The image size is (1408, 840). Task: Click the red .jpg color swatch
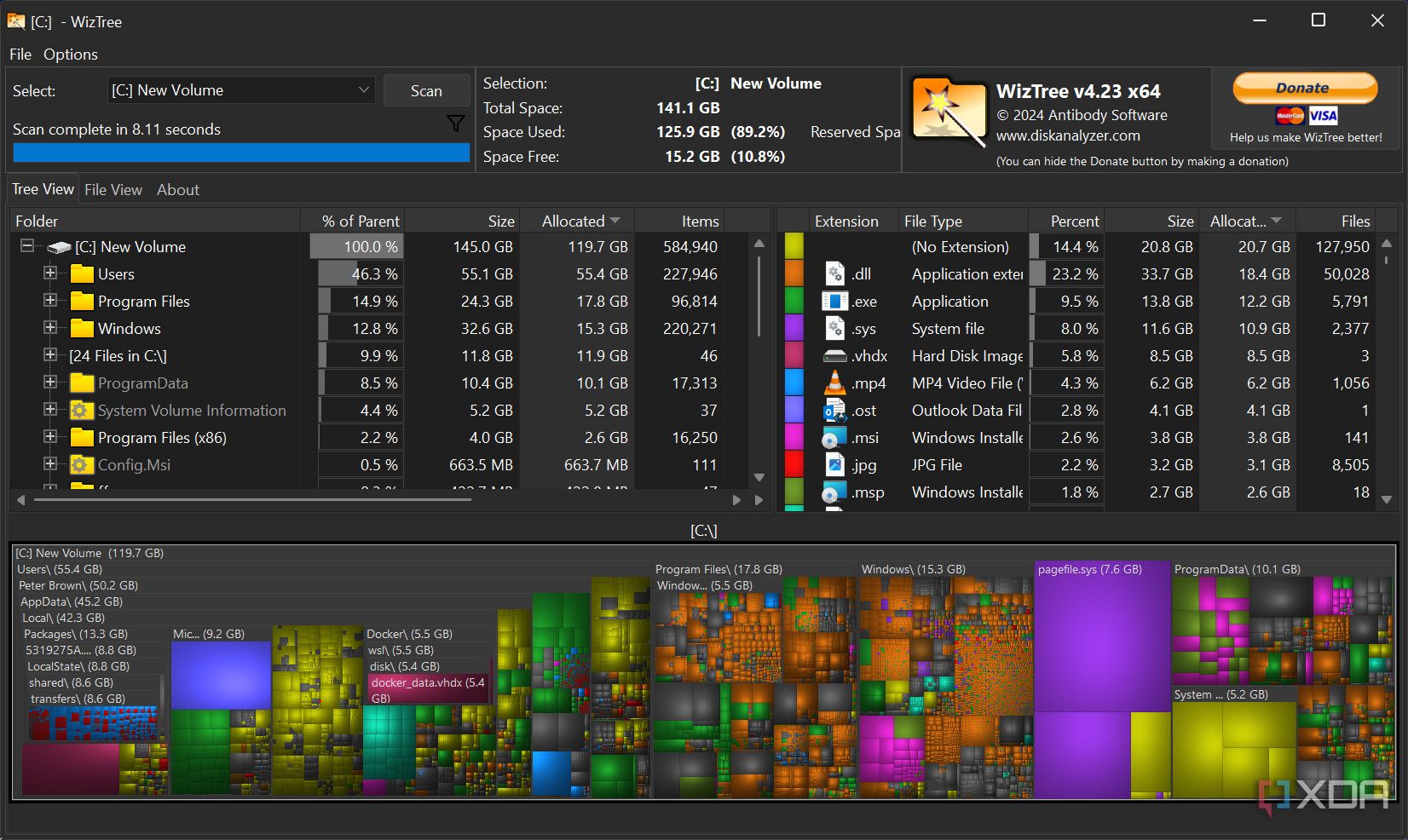[x=794, y=464]
